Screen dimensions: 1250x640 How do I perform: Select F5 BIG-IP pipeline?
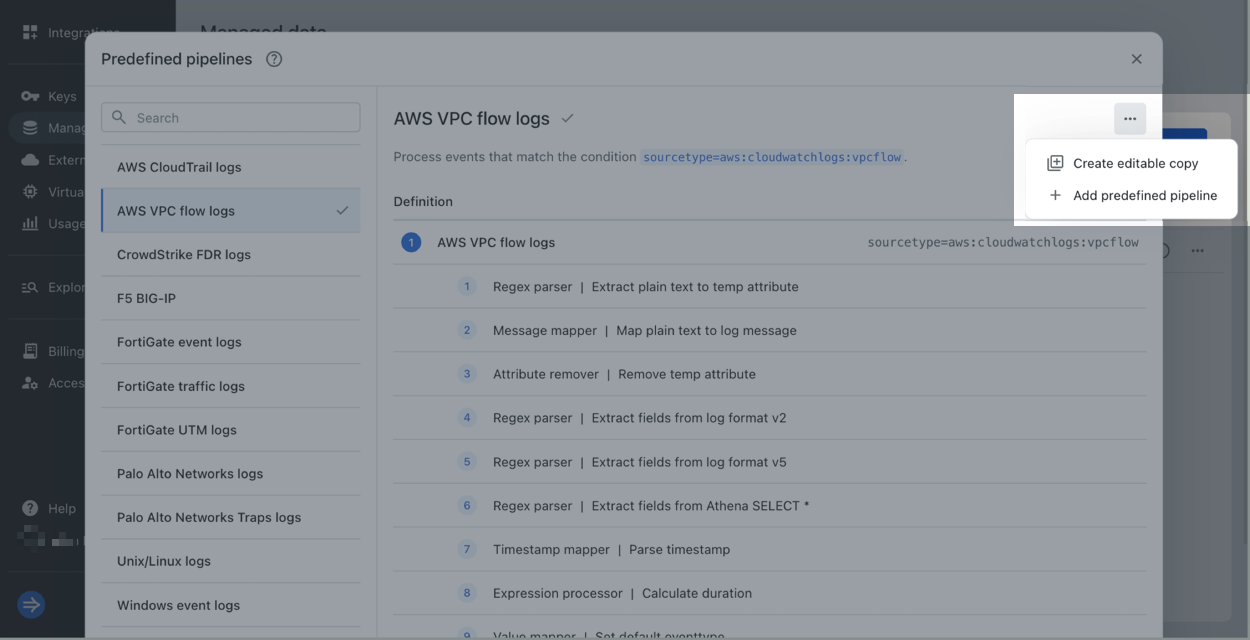pyautogui.click(x=231, y=298)
